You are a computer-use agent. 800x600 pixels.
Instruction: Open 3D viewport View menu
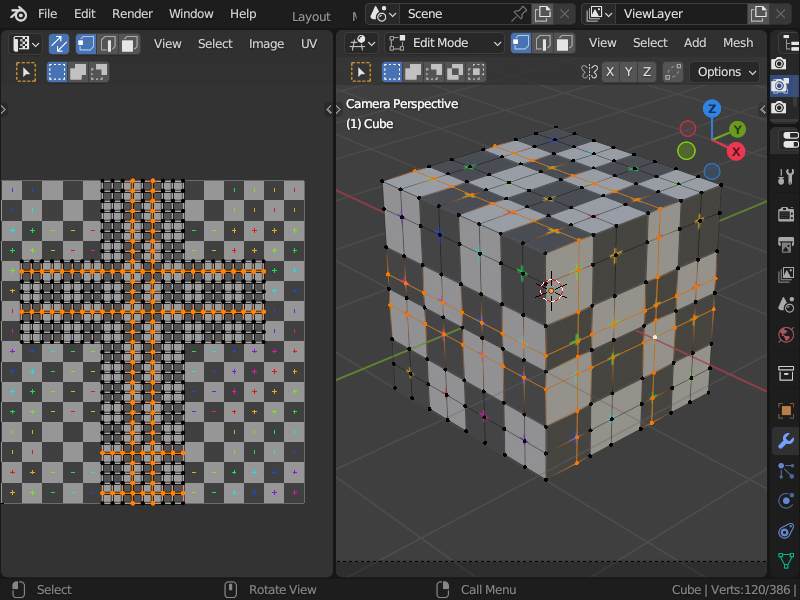[603, 43]
